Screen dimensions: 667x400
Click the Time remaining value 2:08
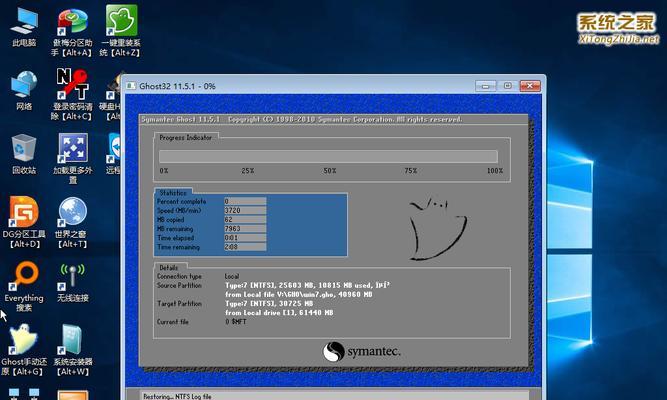tap(245, 247)
